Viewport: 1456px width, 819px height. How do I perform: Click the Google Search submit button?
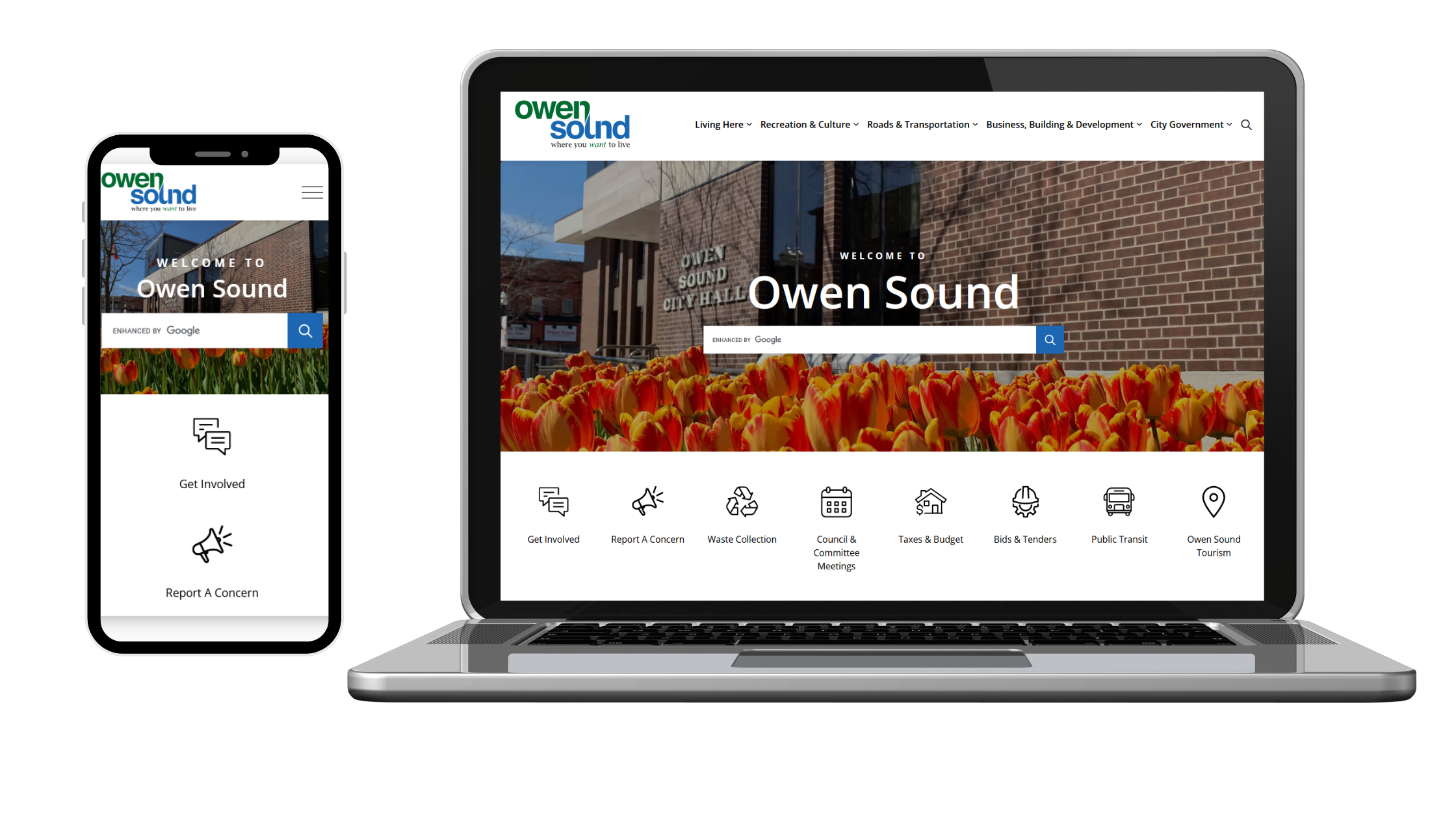click(1050, 339)
